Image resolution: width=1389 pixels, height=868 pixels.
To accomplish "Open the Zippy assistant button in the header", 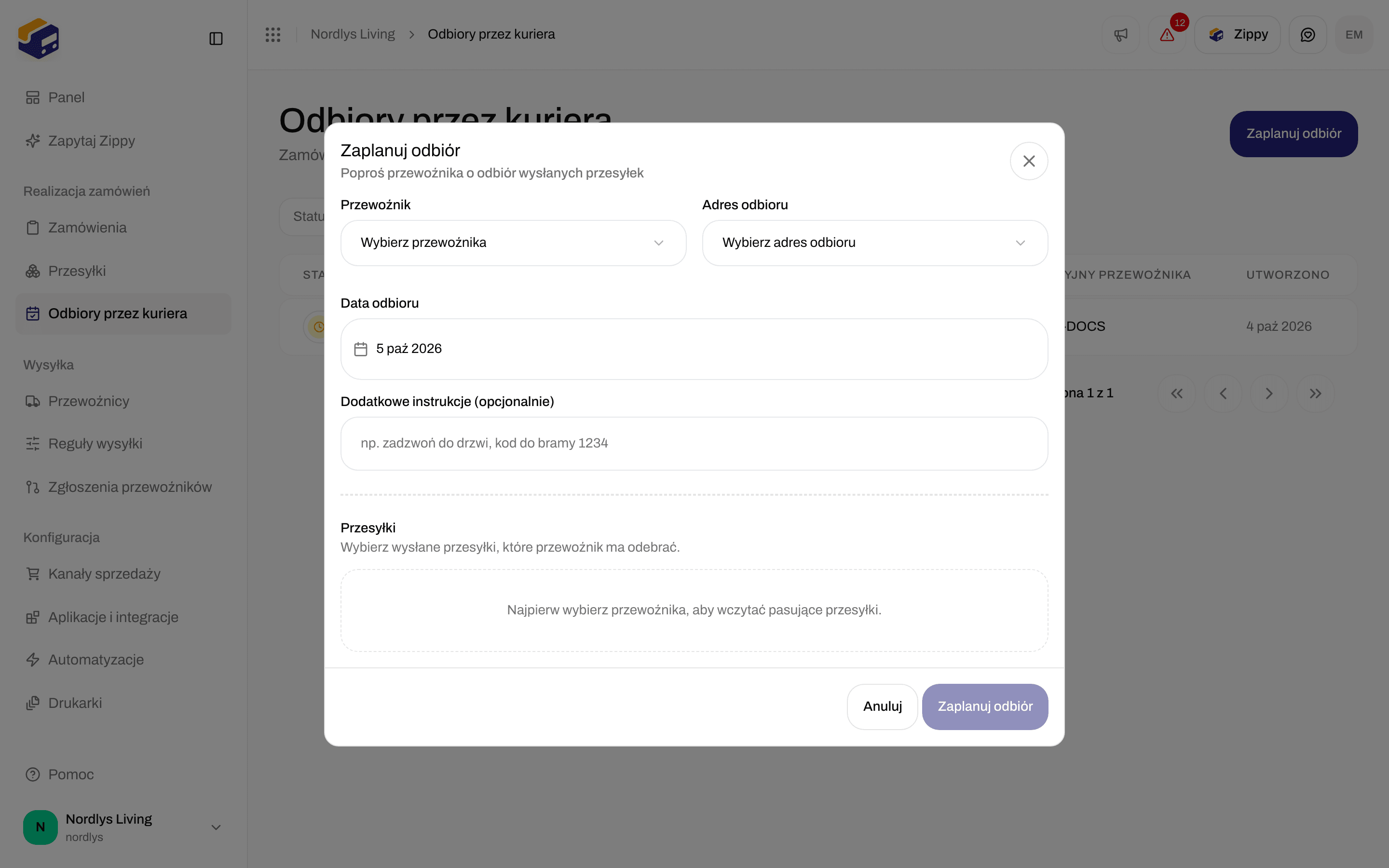I will [x=1237, y=35].
